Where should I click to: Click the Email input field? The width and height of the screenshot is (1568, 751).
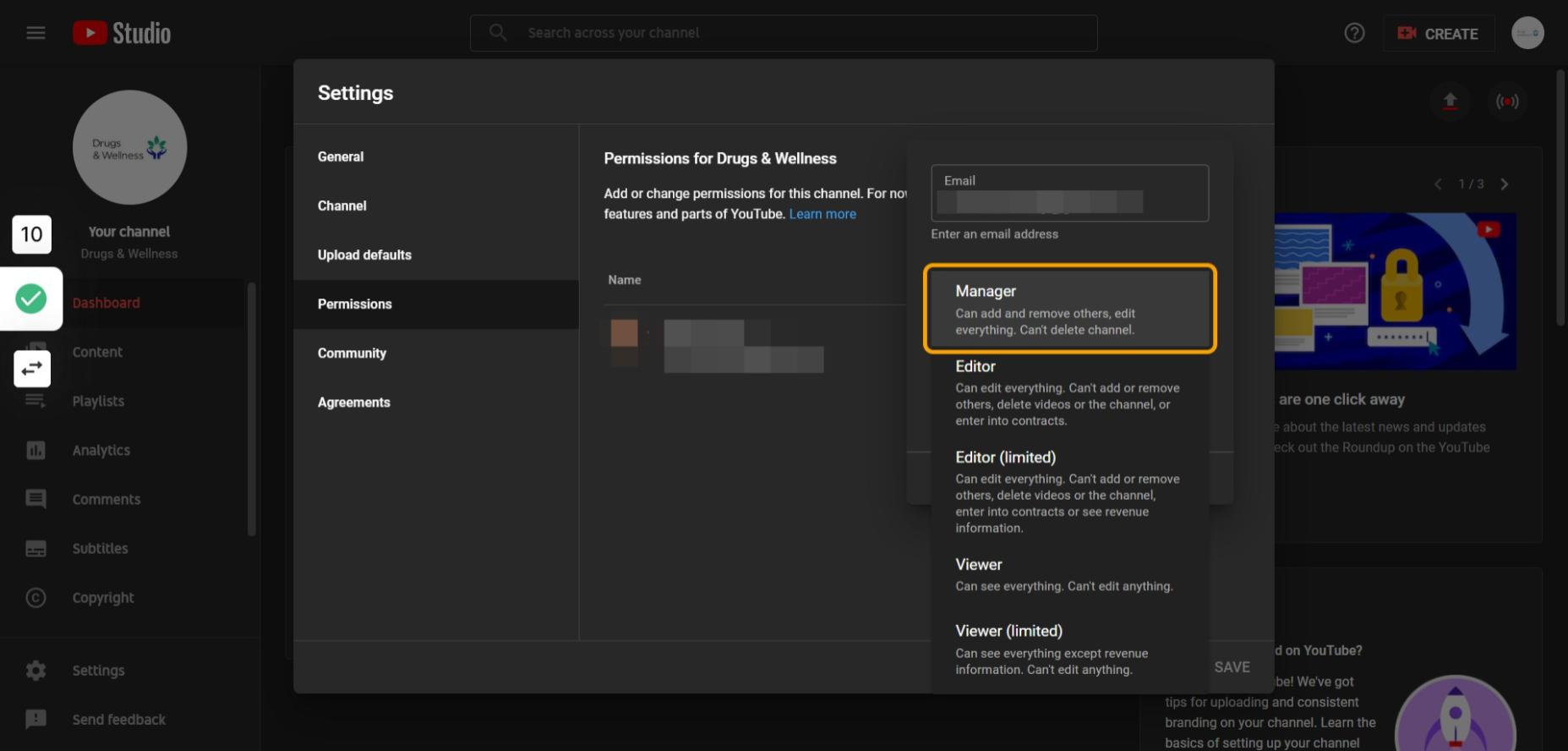1070,193
